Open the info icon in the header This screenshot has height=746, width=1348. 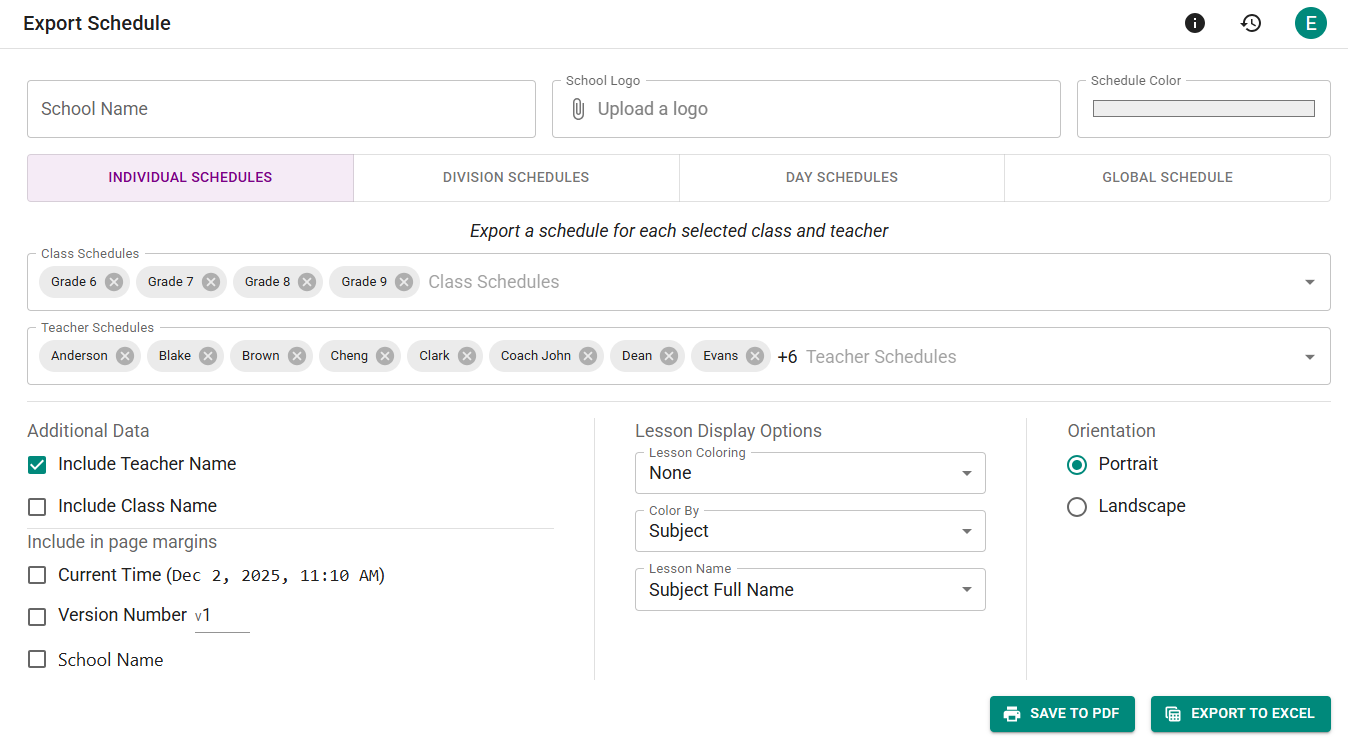pyautogui.click(x=1194, y=22)
